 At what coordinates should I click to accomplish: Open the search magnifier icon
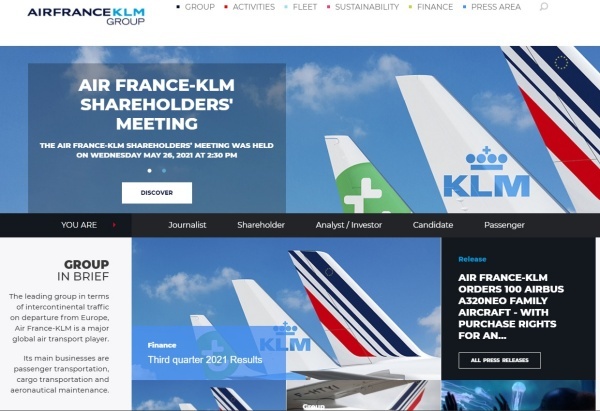pyautogui.click(x=543, y=7)
